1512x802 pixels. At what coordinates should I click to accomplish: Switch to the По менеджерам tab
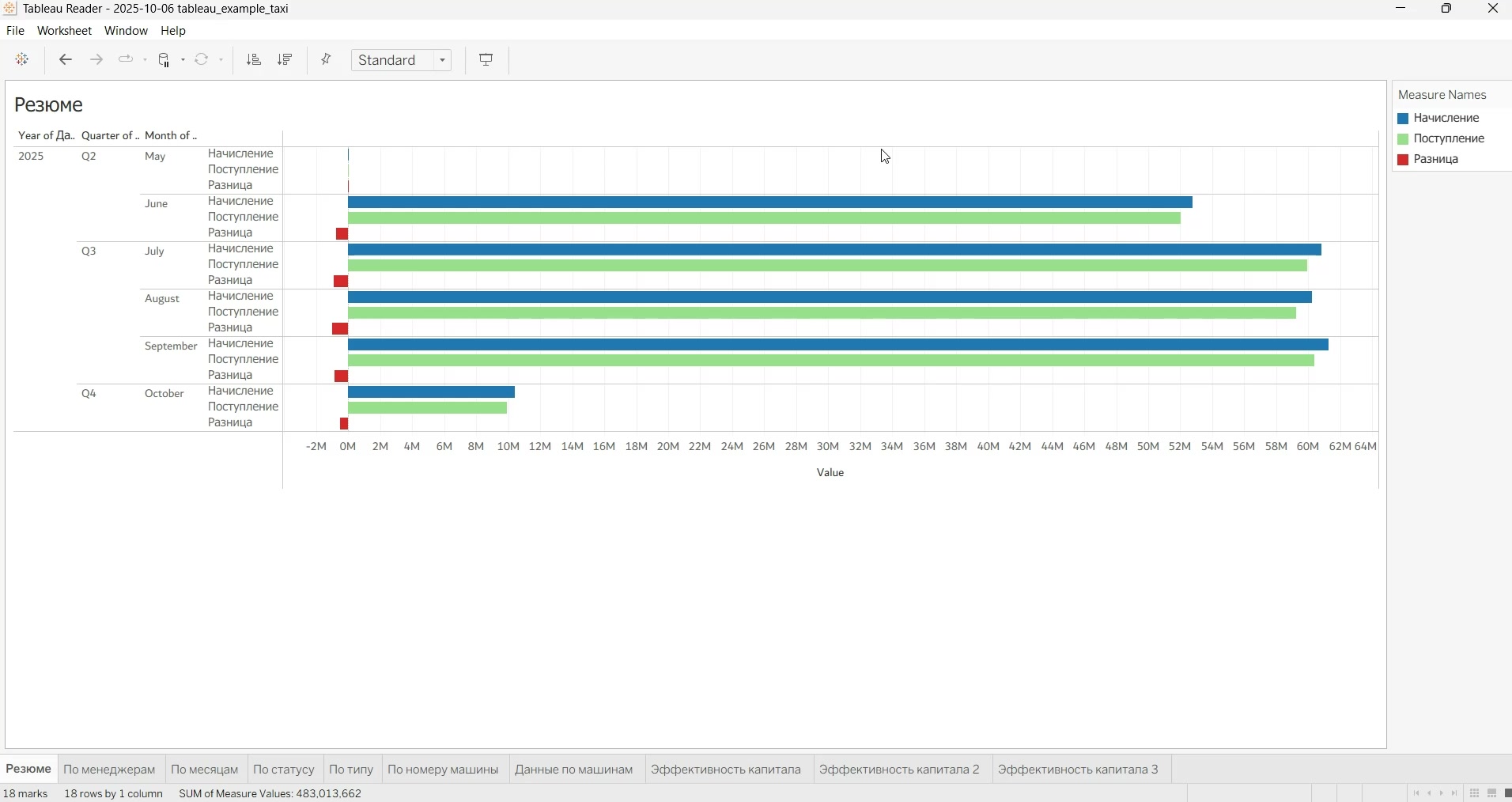point(110,769)
